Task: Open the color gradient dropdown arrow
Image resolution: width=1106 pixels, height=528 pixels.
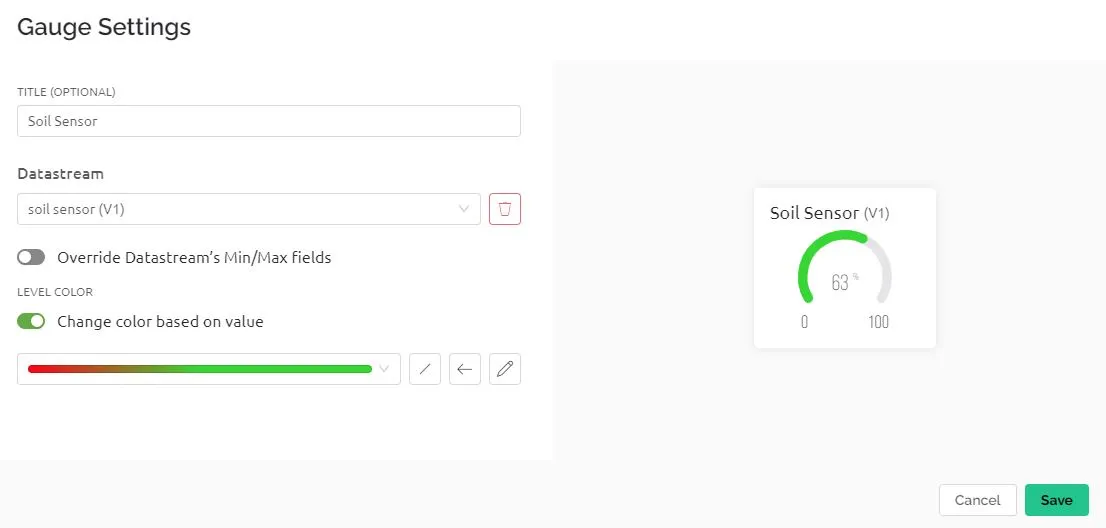Action: point(384,369)
